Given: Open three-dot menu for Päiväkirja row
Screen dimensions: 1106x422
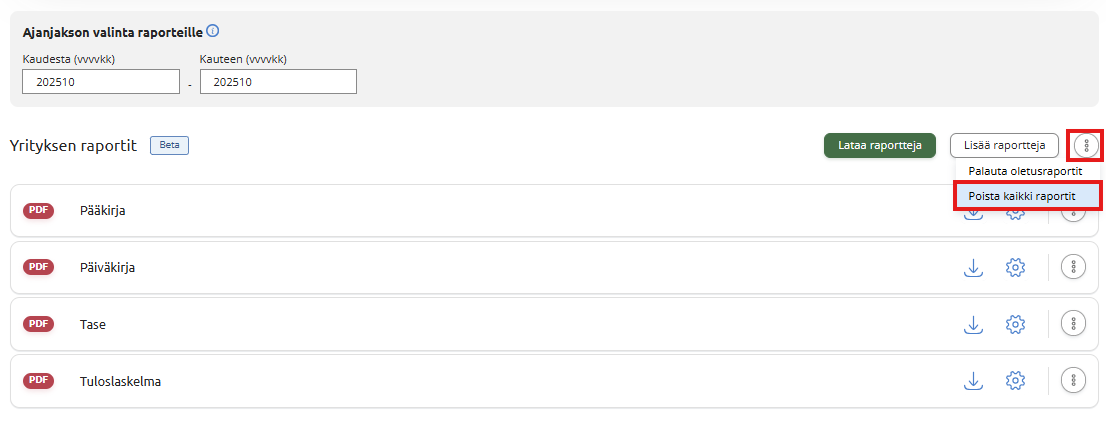Looking at the screenshot, I should (x=1073, y=267).
